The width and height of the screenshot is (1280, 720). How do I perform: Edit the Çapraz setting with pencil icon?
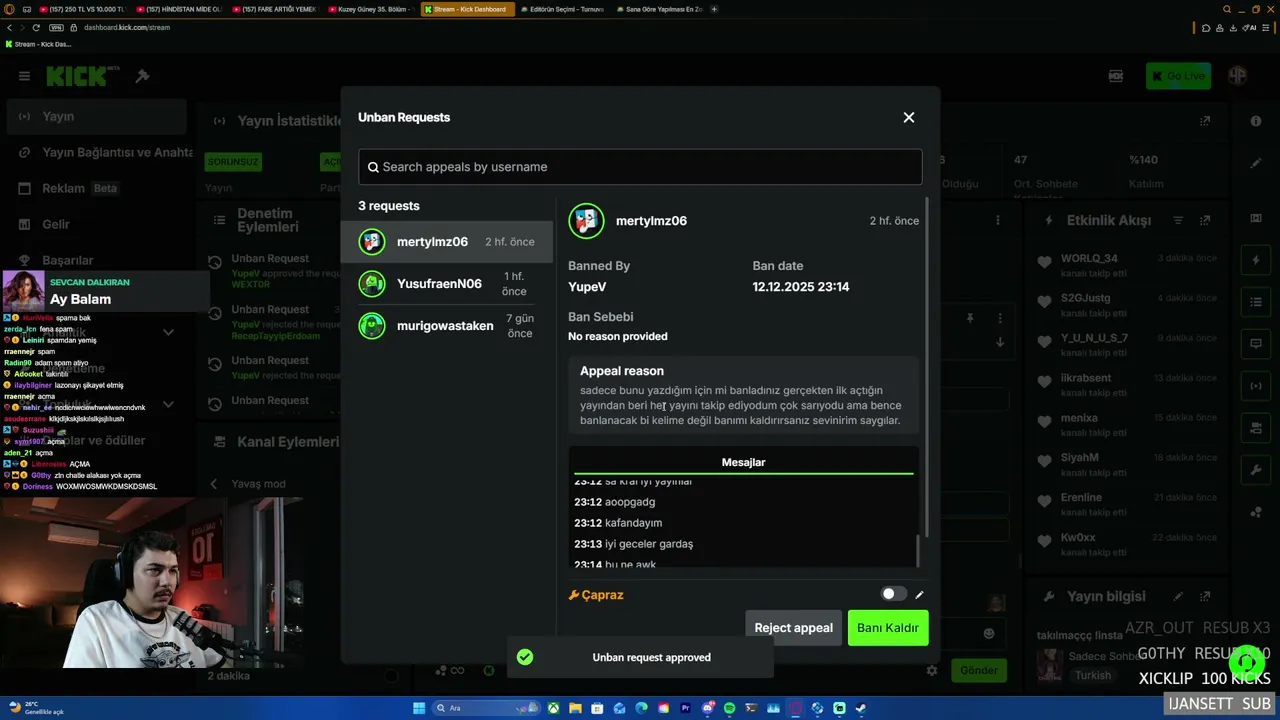[x=919, y=595]
